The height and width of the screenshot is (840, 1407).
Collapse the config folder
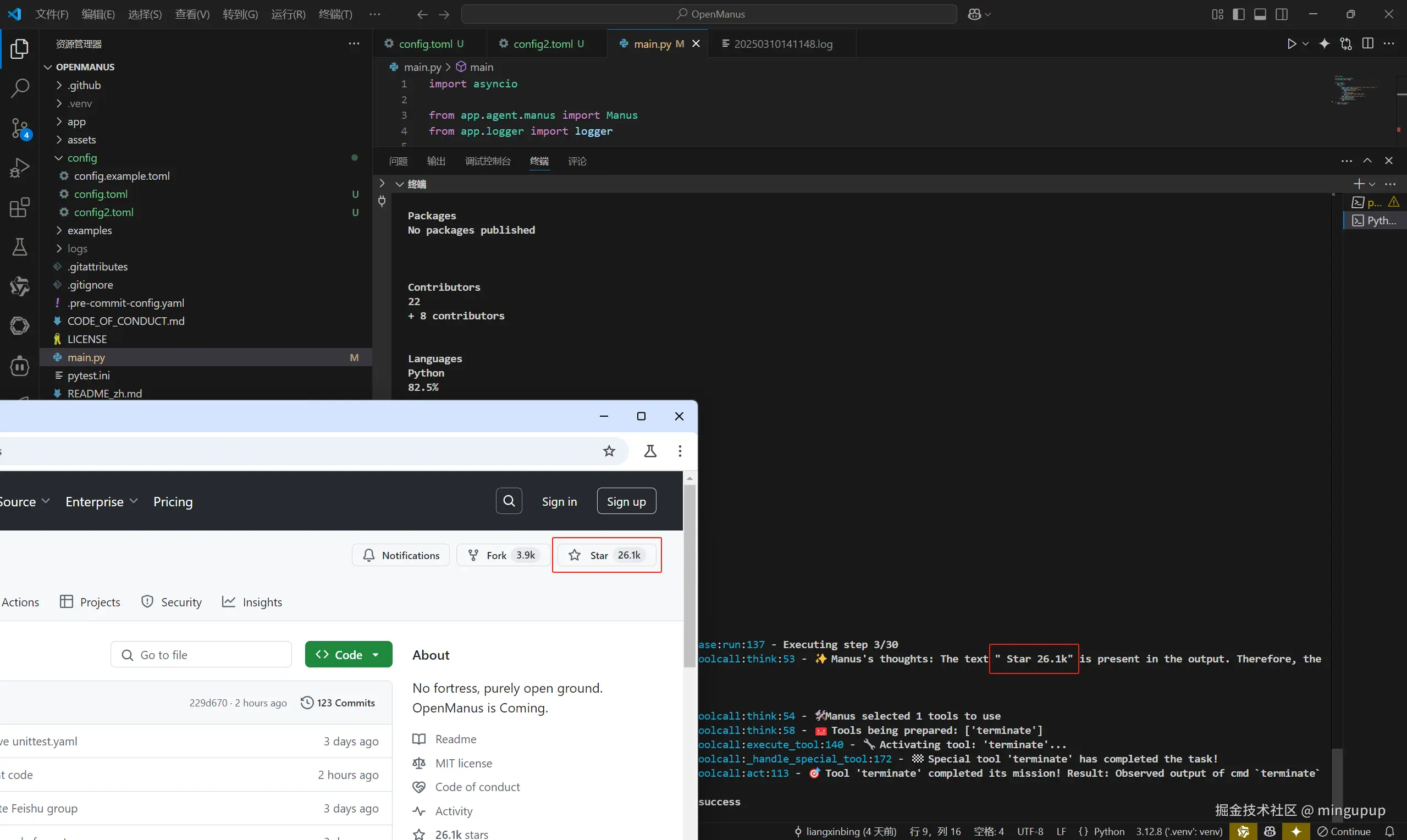pos(81,158)
